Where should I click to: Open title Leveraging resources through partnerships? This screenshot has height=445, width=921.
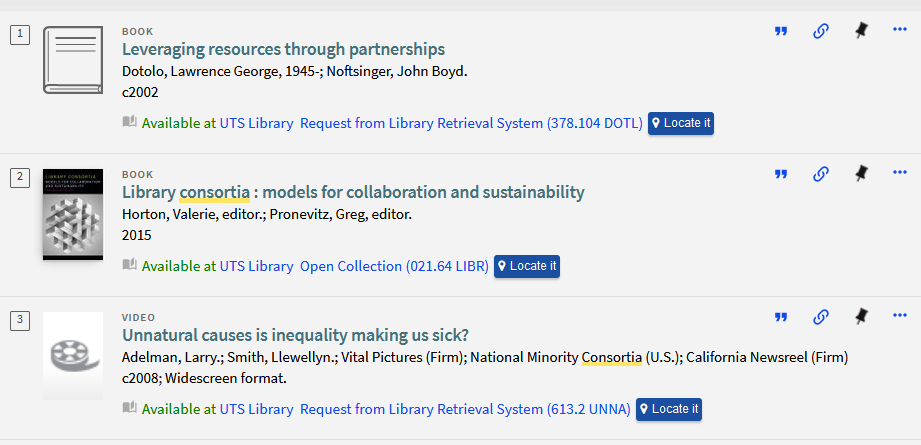coord(283,49)
